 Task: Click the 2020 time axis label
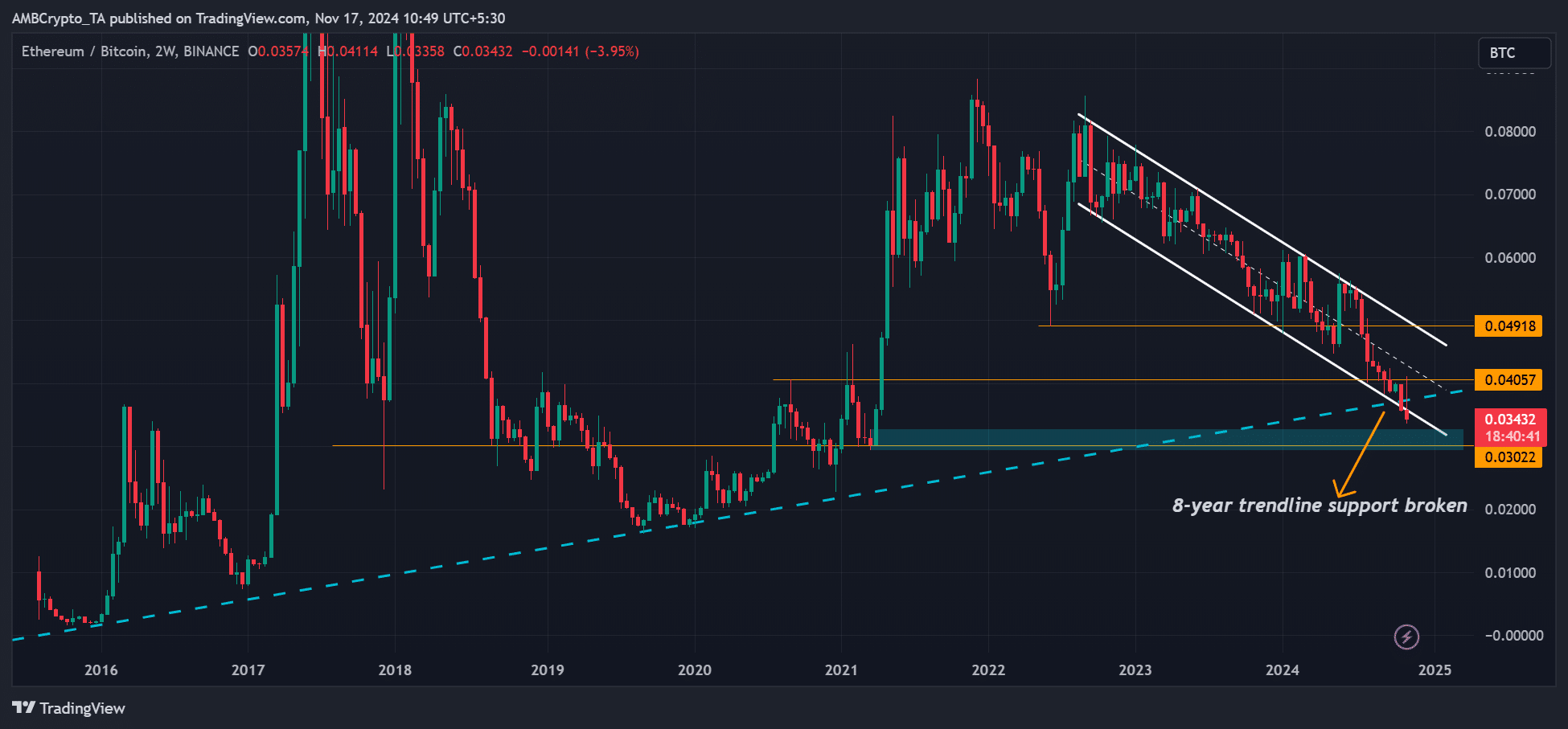coord(695,670)
